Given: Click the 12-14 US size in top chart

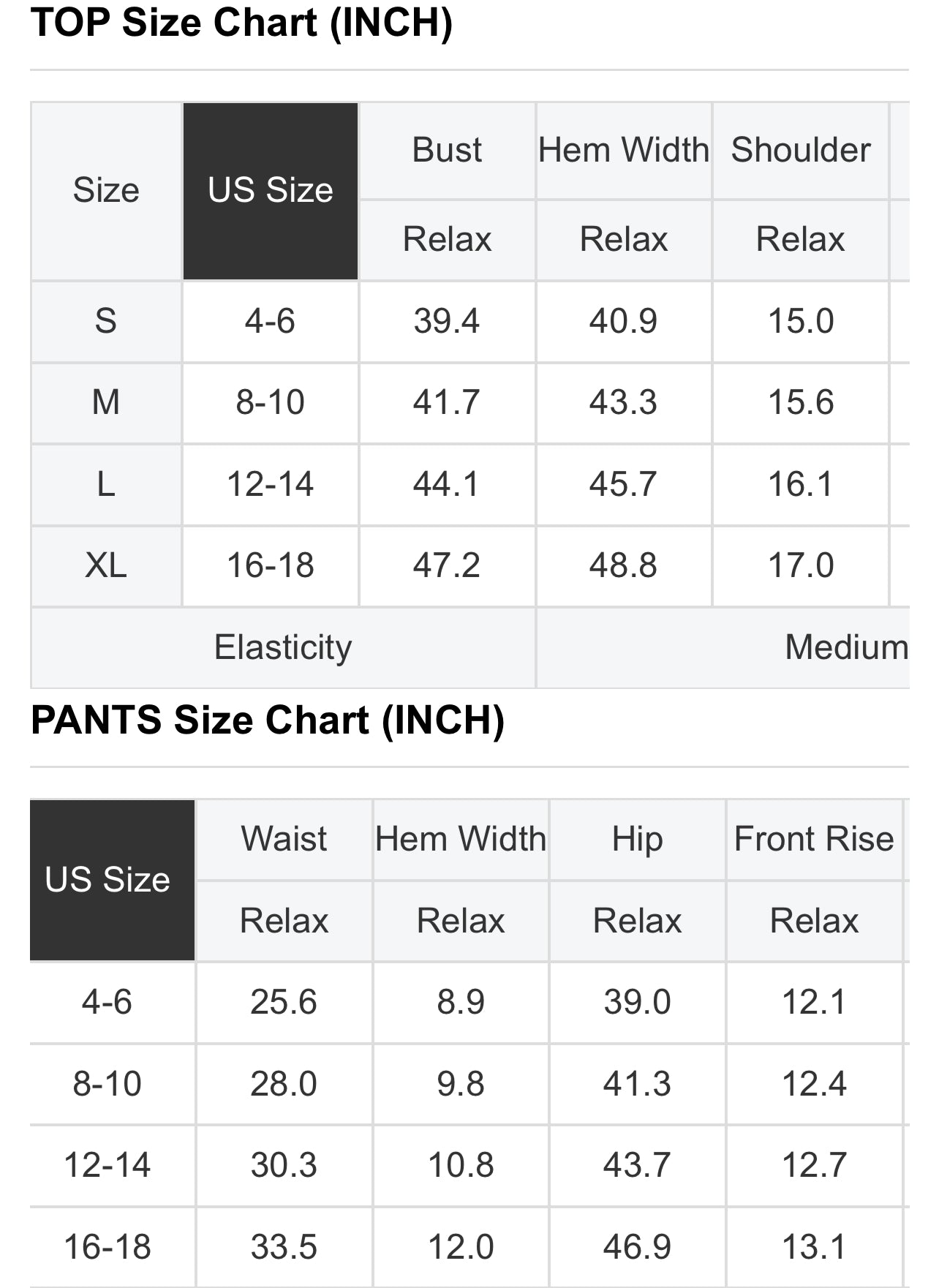Looking at the screenshot, I should point(271,484).
